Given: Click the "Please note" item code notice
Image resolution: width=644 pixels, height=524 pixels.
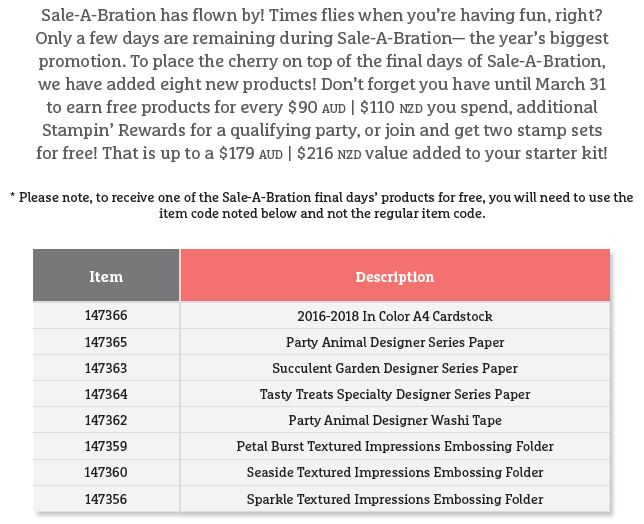Looking at the screenshot, I should 321,205.
